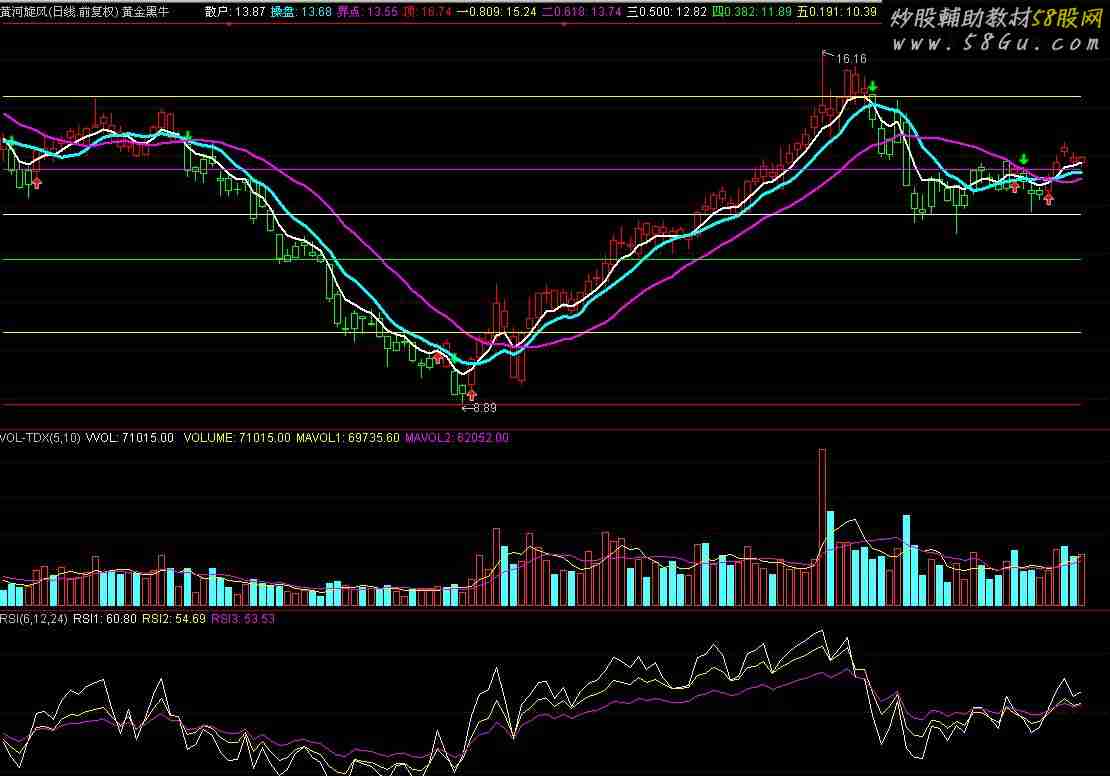Click the red up arrow above the 8.89 label
This screenshot has width=1110, height=776.
coord(471,395)
